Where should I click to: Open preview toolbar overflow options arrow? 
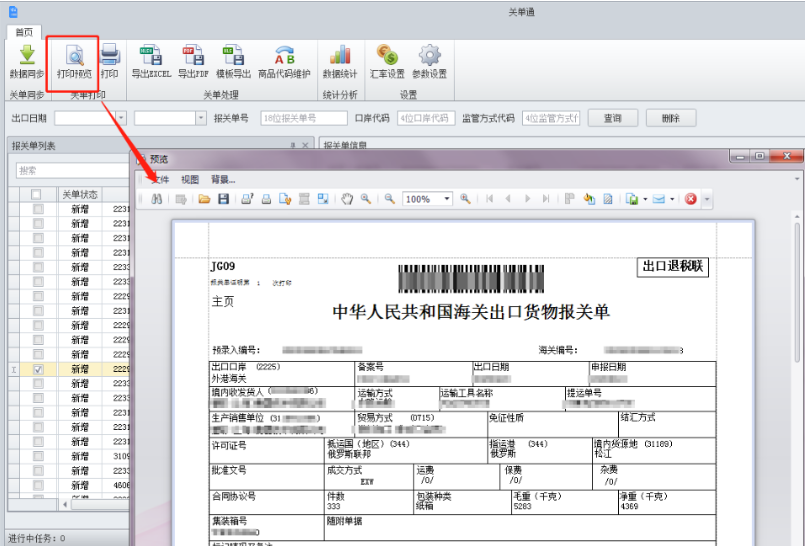(x=707, y=199)
